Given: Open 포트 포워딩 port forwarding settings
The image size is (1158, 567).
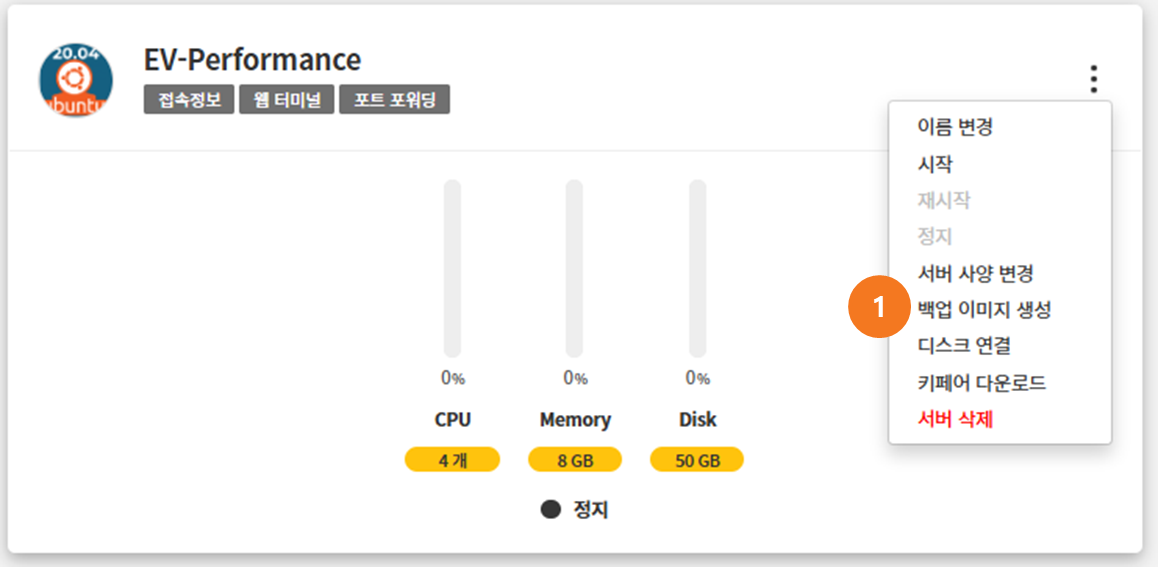Looking at the screenshot, I should click(x=394, y=100).
